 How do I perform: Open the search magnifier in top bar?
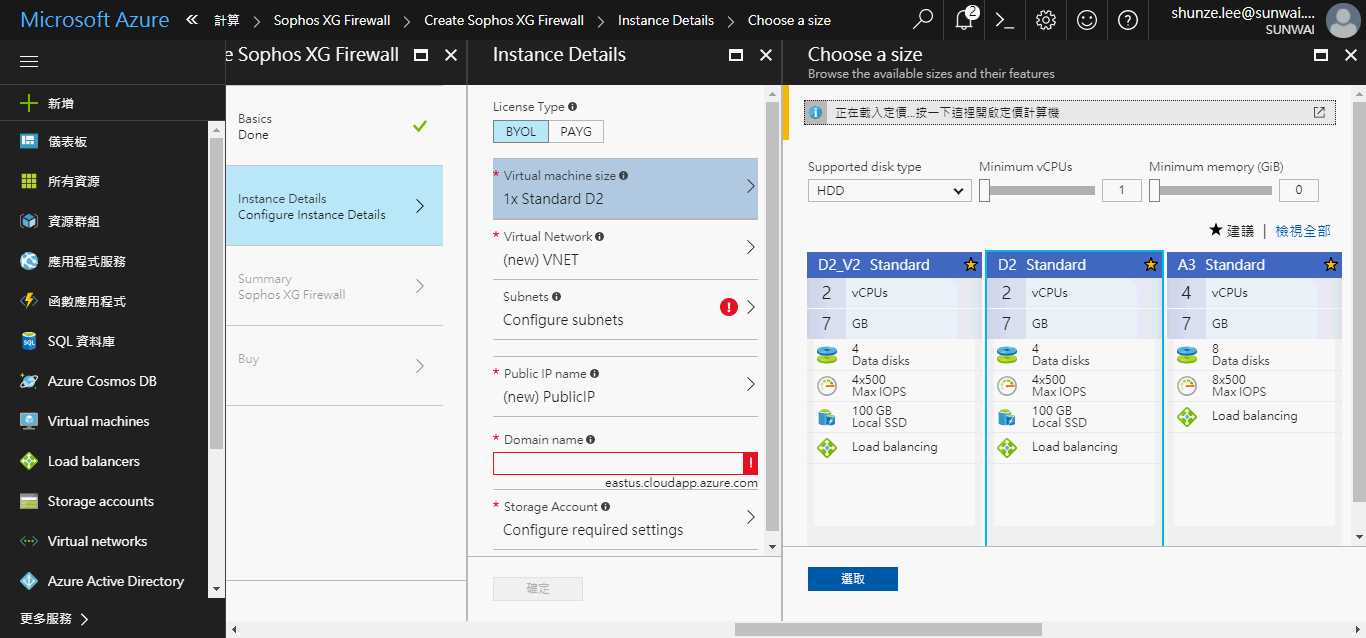923,20
